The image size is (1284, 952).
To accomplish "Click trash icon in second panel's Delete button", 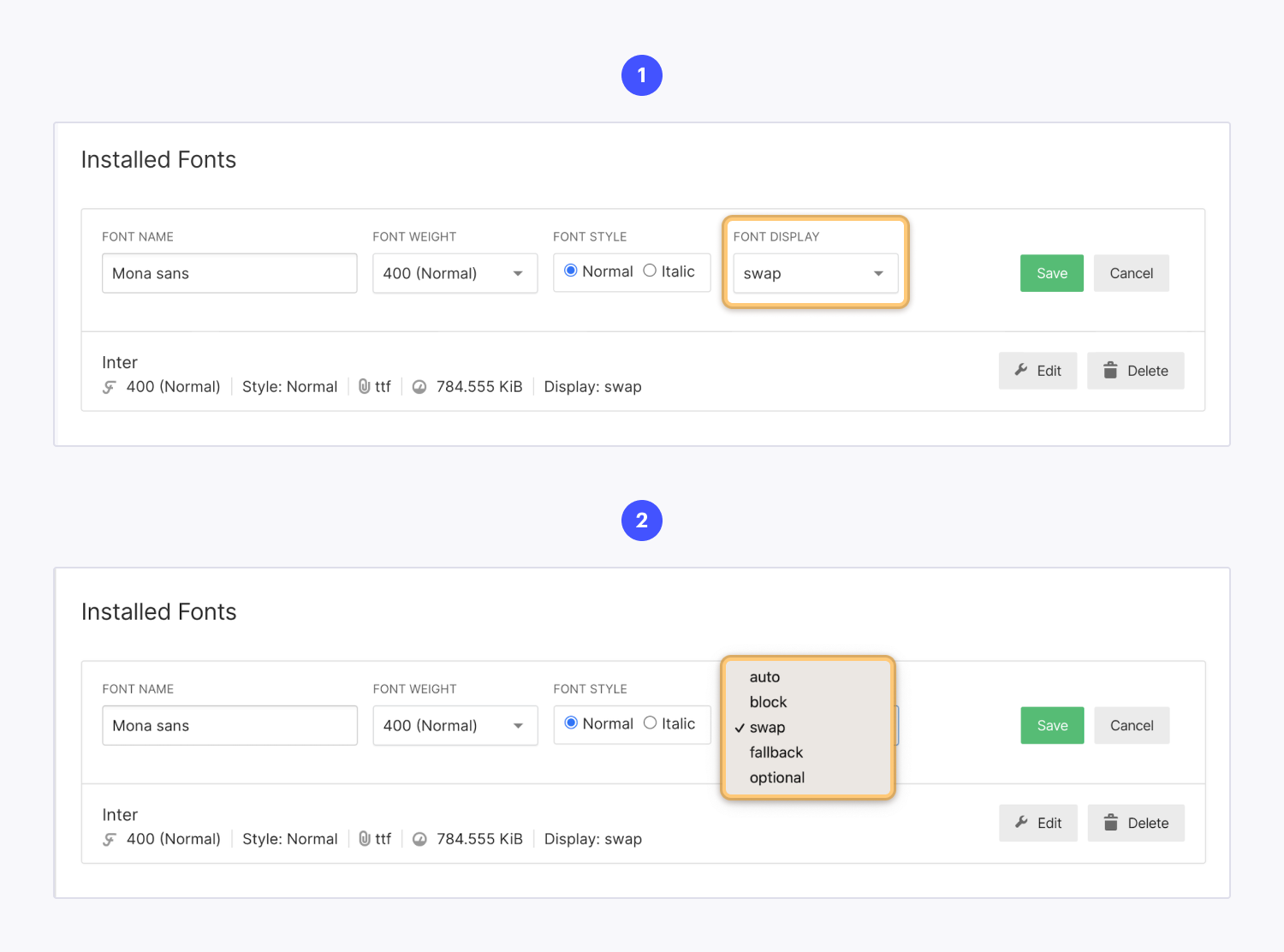I will tap(1110, 822).
